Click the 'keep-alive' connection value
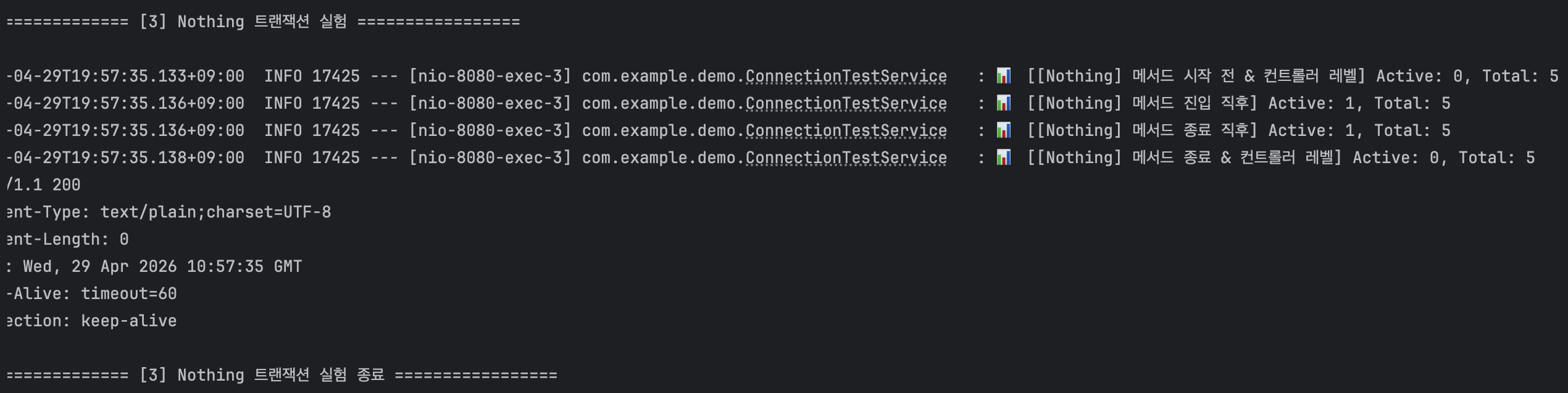Viewport: 1568px width, 393px height. point(129,321)
